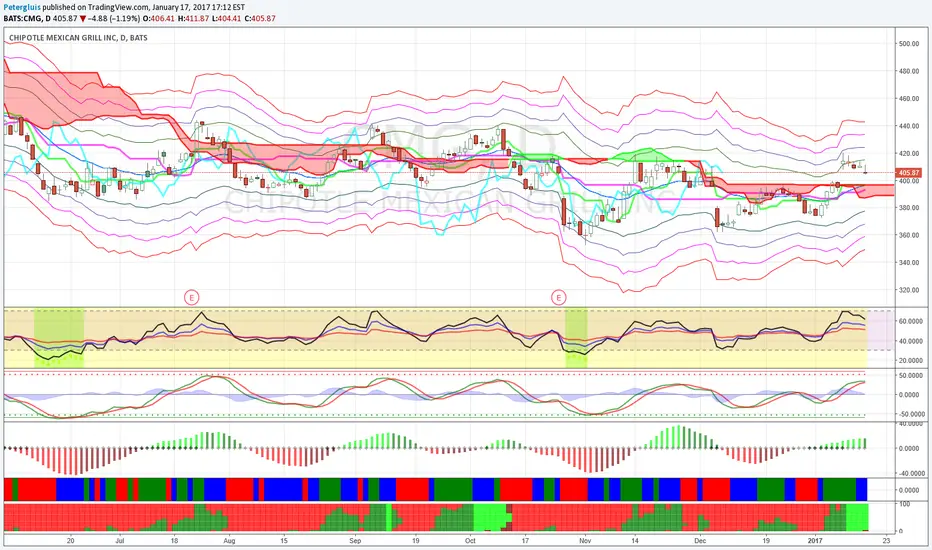Click the Sep date label on time axis

[355, 540]
